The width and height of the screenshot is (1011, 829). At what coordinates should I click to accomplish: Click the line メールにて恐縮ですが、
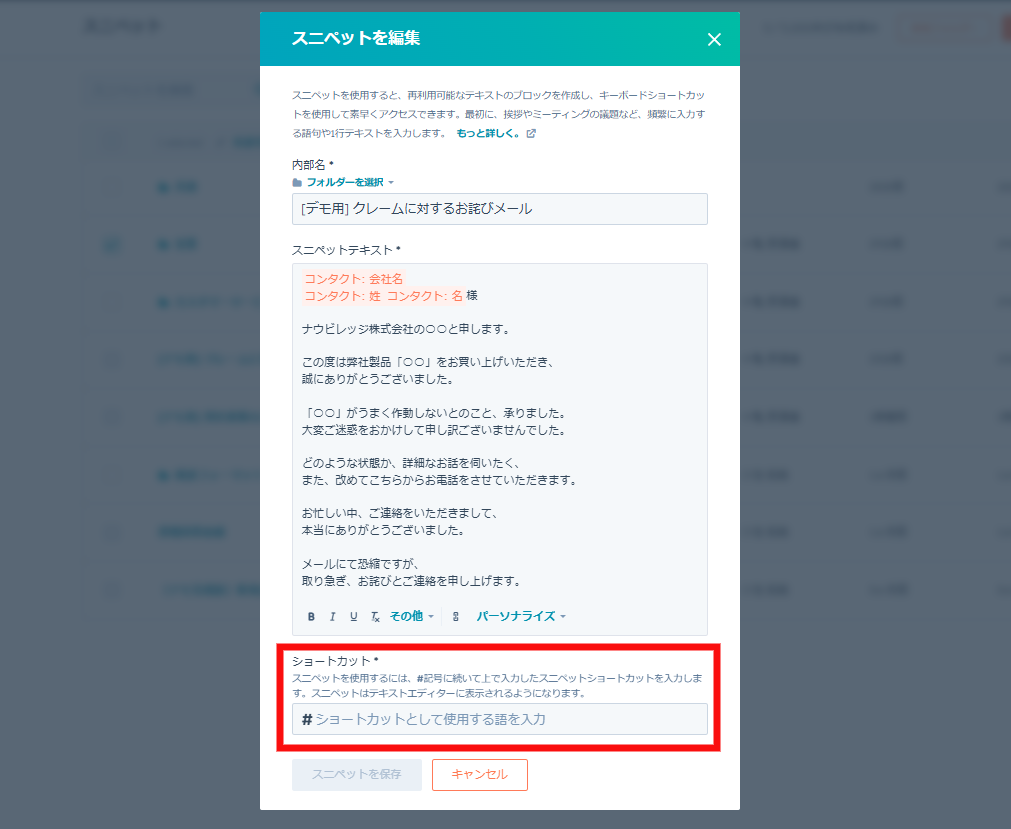[x=362, y=564]
